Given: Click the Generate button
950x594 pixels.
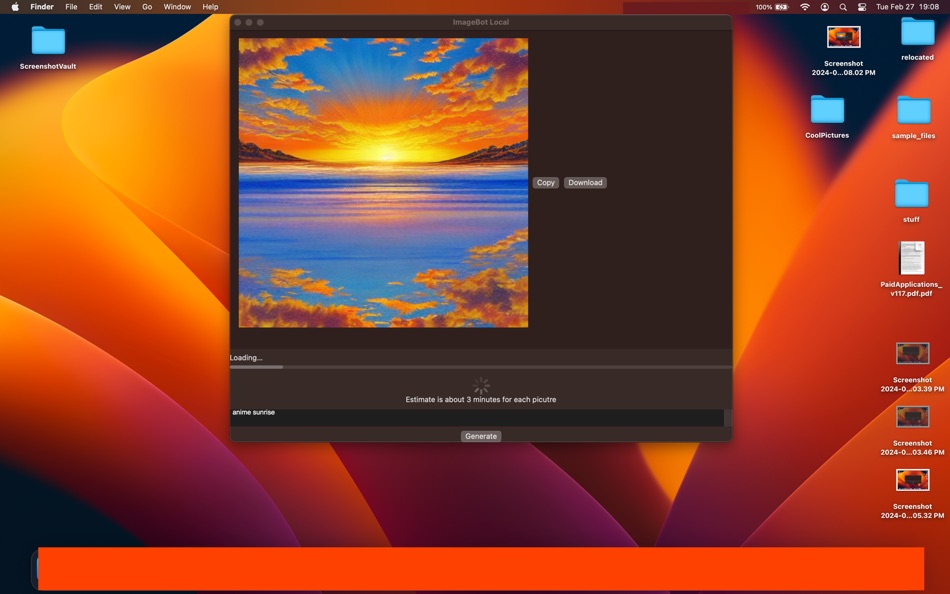Looking at the screenshot, I should (481, 436).
